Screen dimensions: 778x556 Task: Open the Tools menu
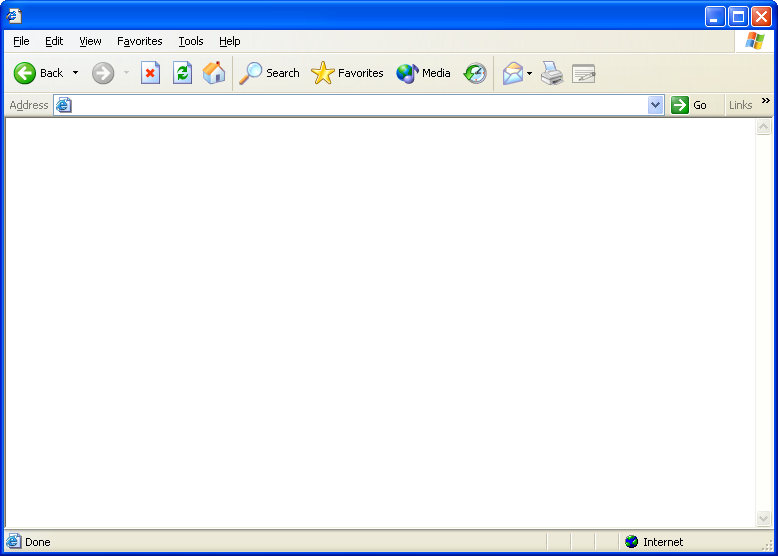point(191,41)
